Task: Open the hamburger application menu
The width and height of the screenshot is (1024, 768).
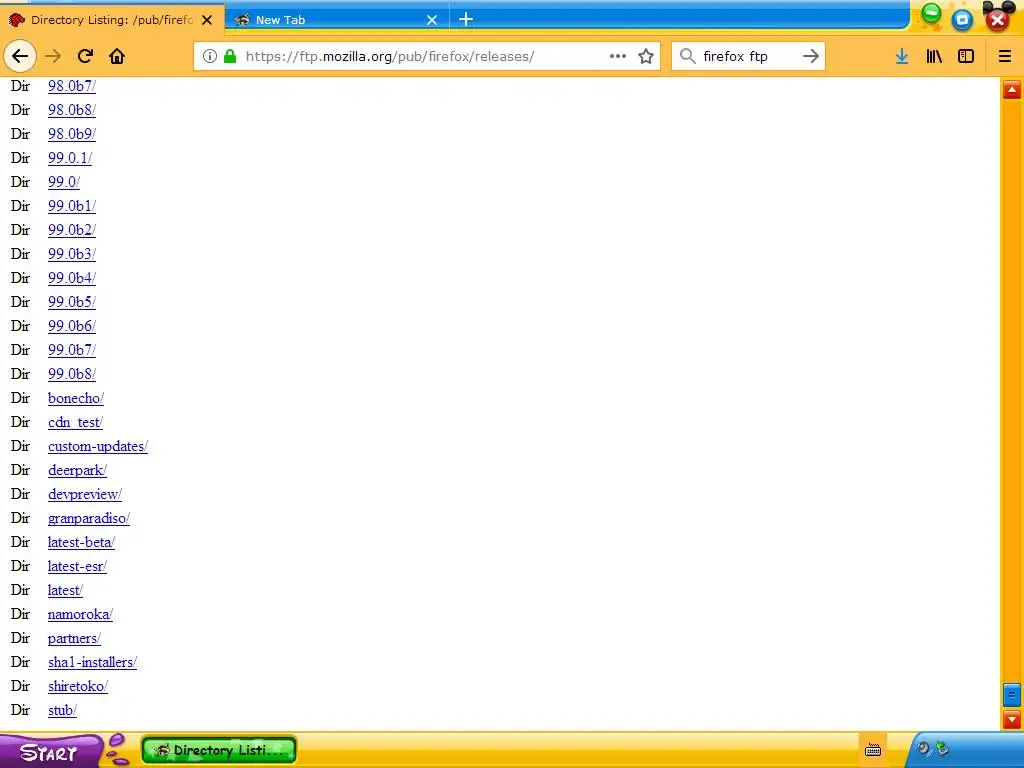Action: pos(1005,56)
